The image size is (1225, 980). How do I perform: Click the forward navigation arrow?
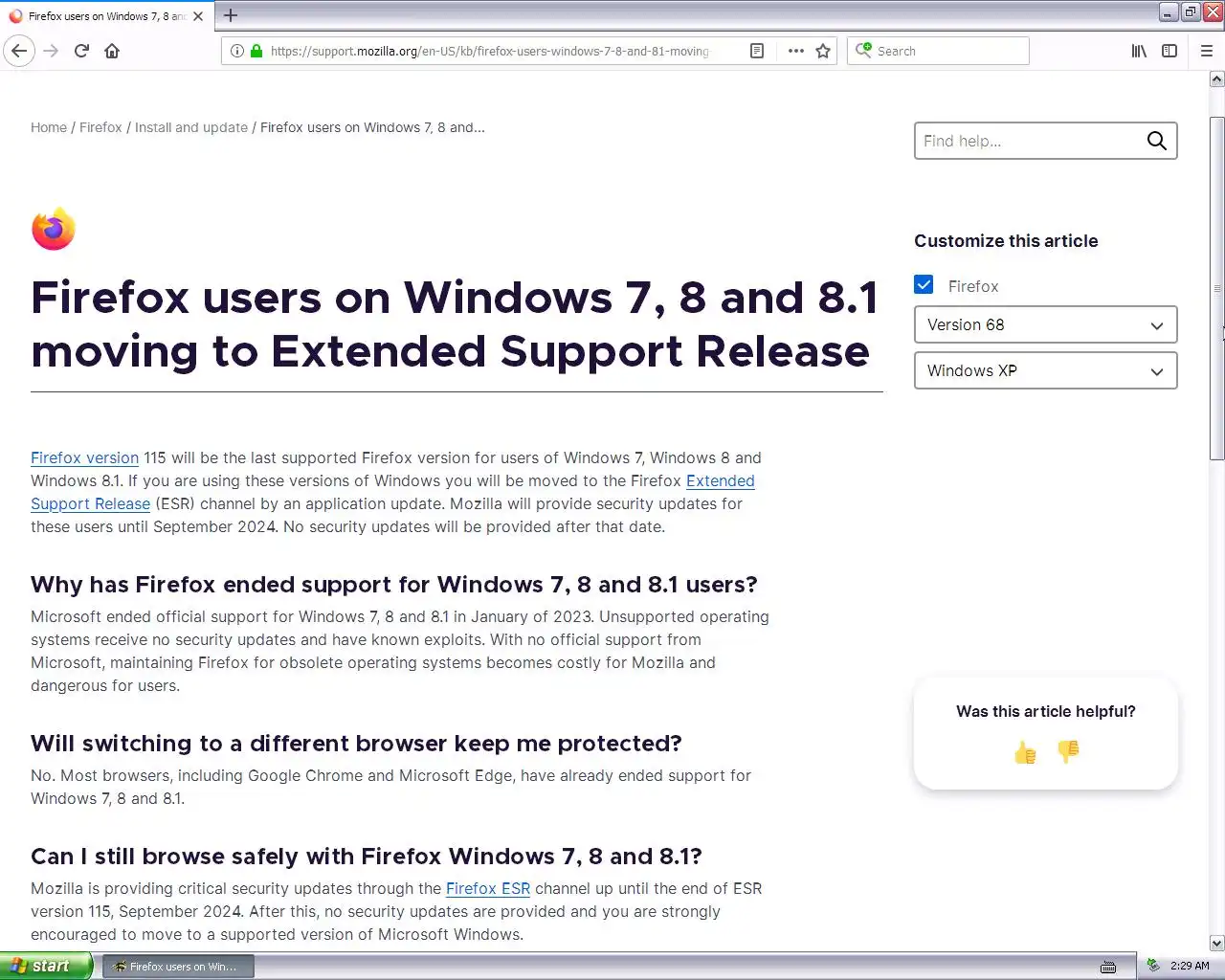point(51,51)
